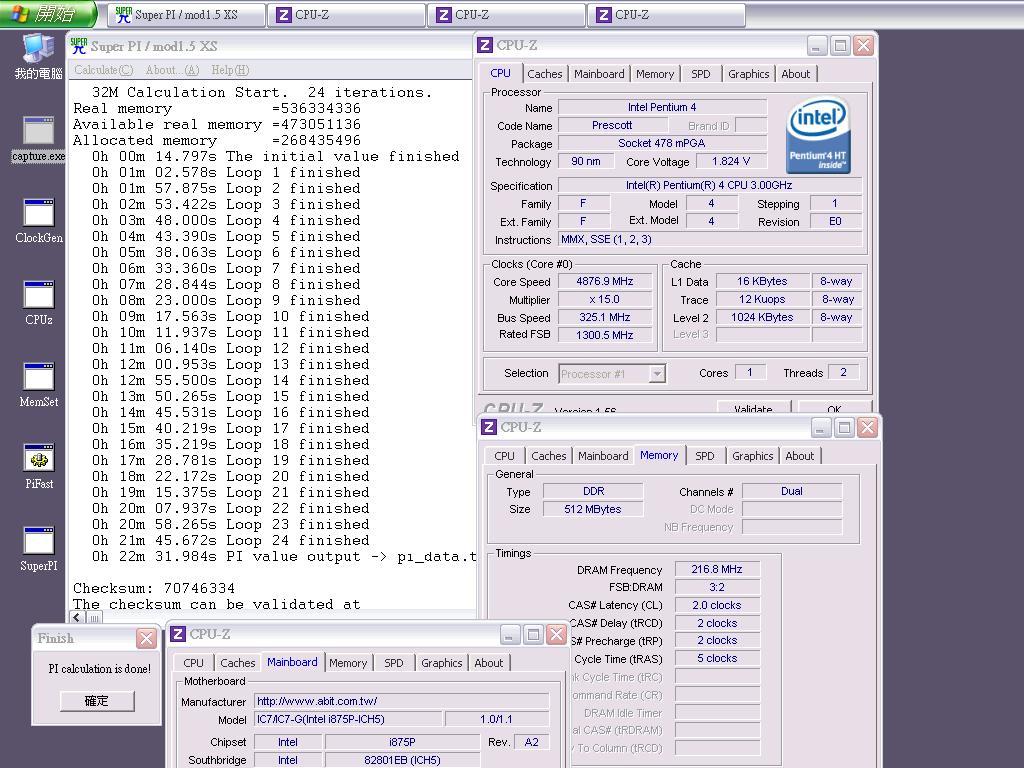
Task: Select Graphics tab in Memory CPU-Z window
Action: click(x=752, y=456)
